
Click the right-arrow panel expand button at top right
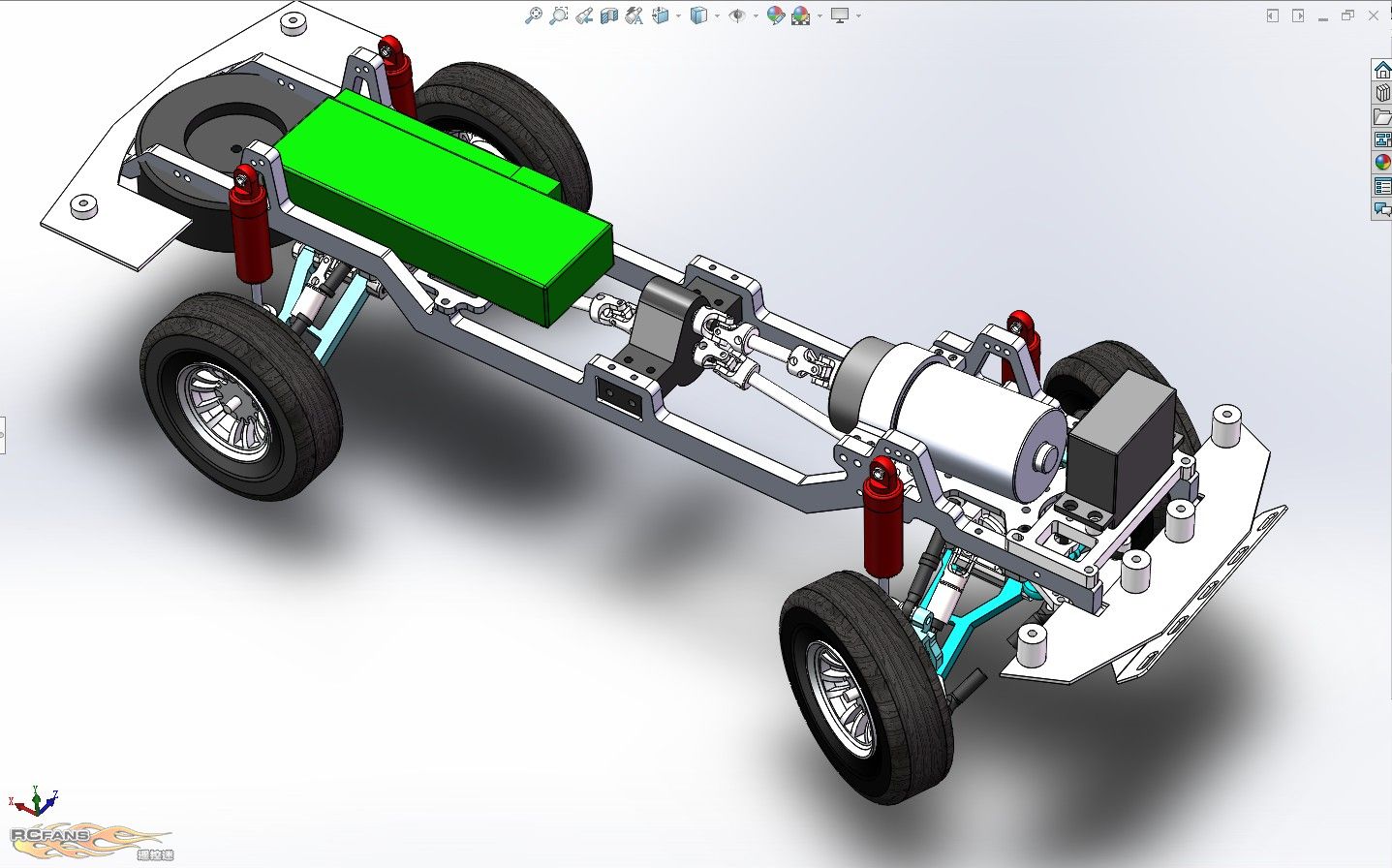pos(1298,15)
